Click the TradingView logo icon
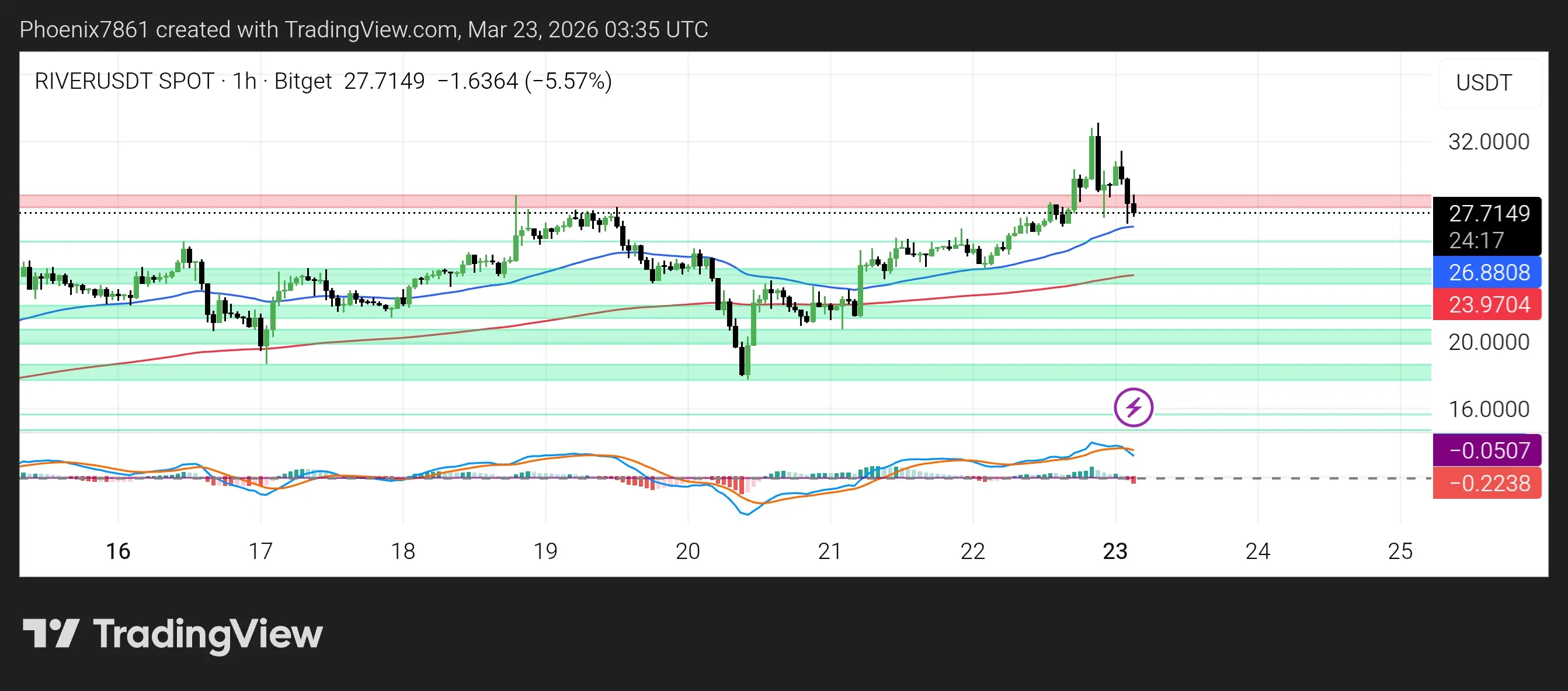The width and height of the screenshot is (1568, 691). coord(51,633)
